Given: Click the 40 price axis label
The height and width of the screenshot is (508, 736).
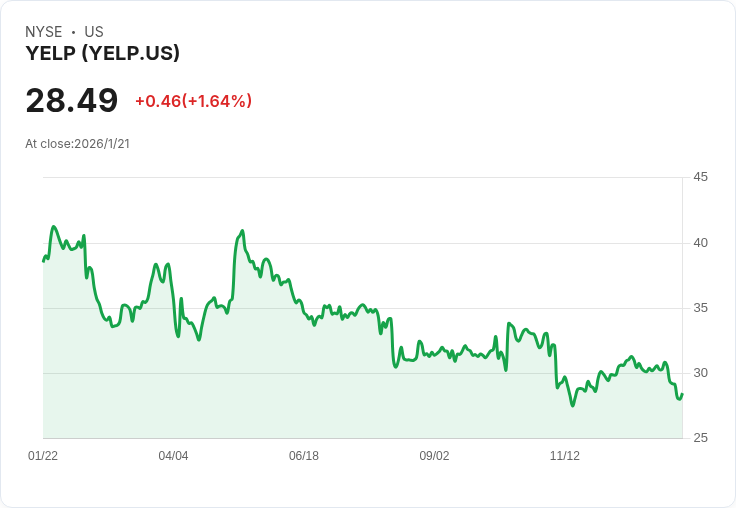Looking at the screenshot, I should point(700,243).
